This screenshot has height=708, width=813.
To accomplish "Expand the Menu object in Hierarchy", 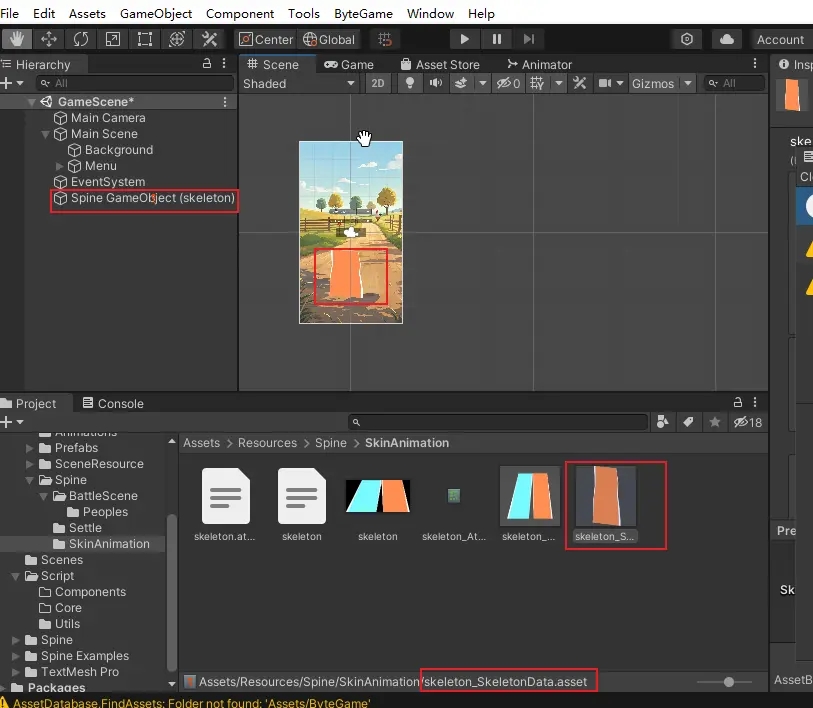I will (60, 166).
